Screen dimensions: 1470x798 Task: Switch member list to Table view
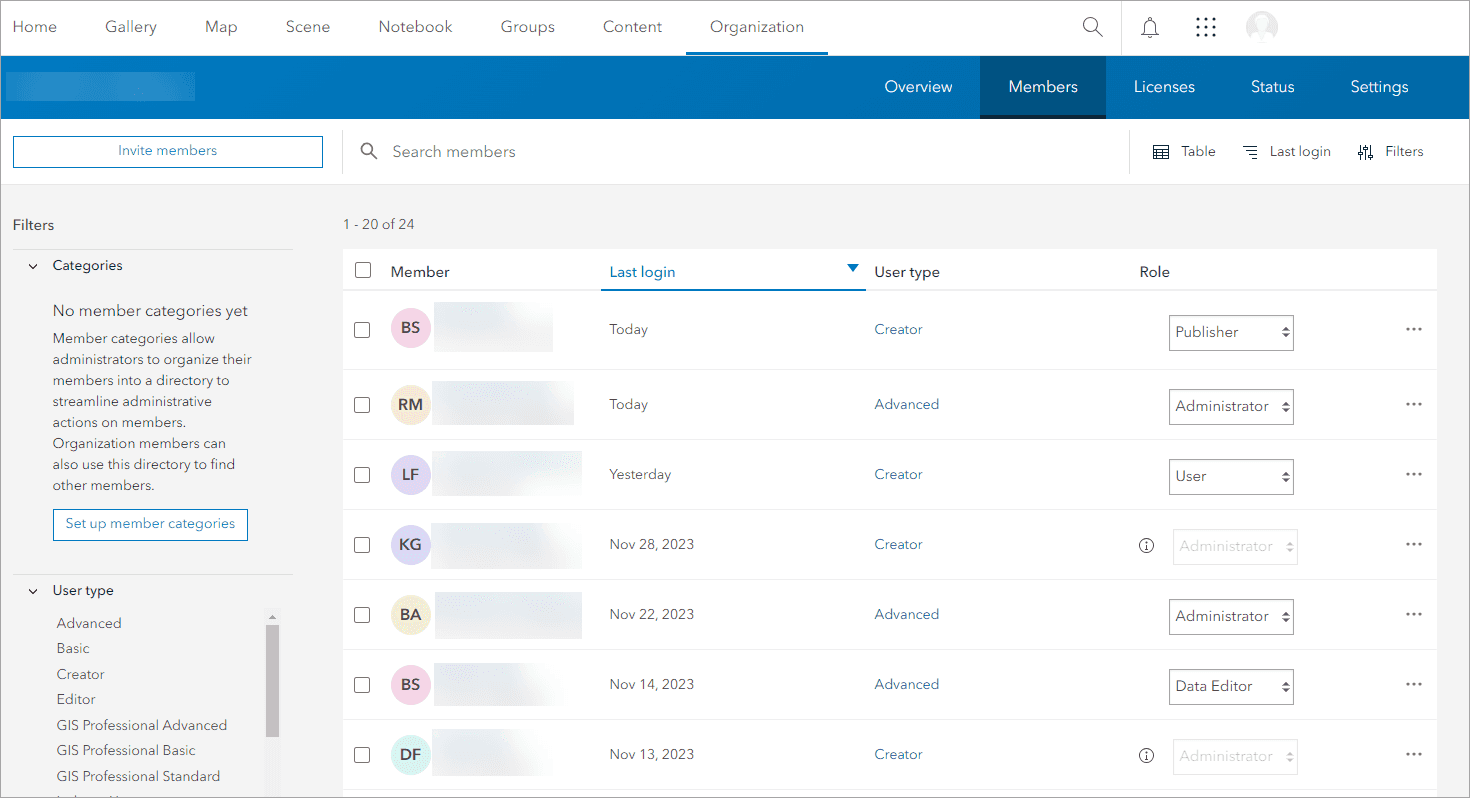[x=1184, y=151]
